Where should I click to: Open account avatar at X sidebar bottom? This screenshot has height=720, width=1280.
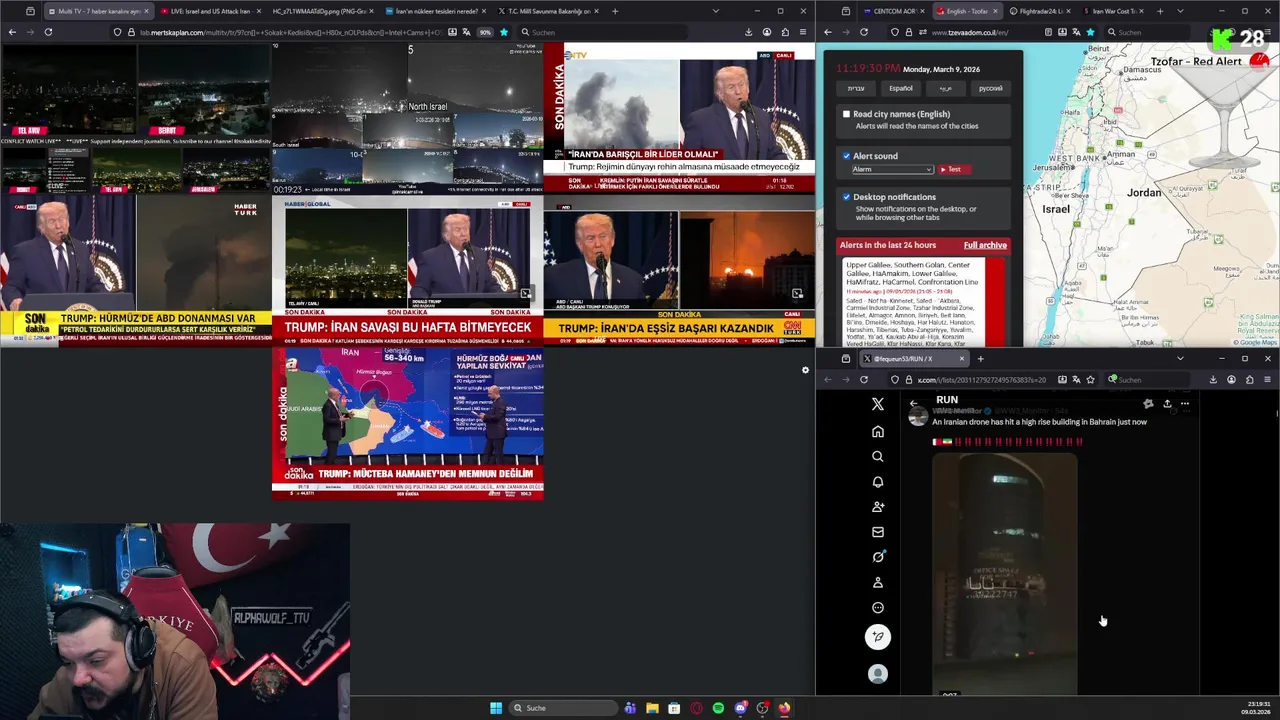point(878,674)
